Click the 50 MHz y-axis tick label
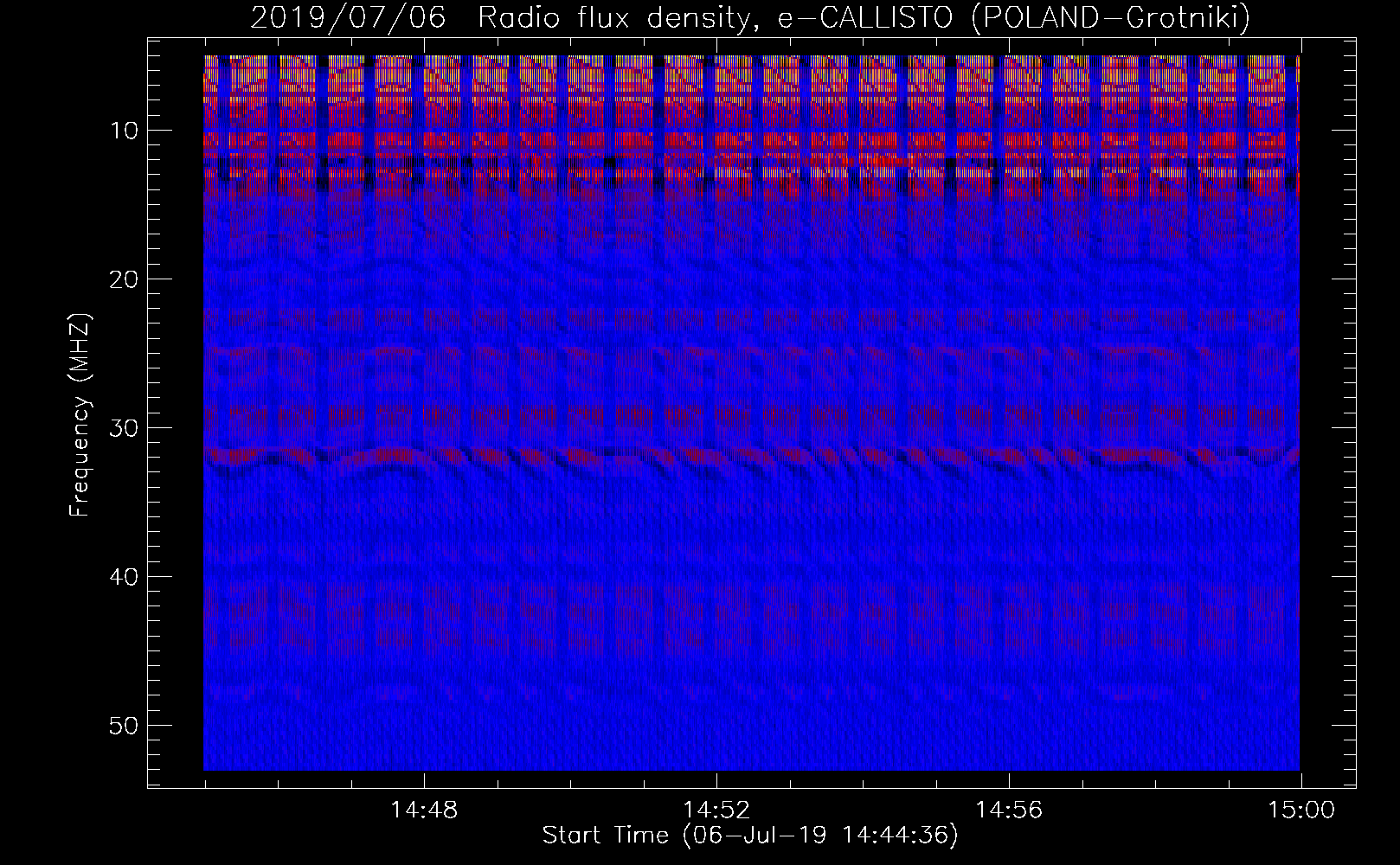Screen dimensions: 1400x865 (x=125, y=726)
